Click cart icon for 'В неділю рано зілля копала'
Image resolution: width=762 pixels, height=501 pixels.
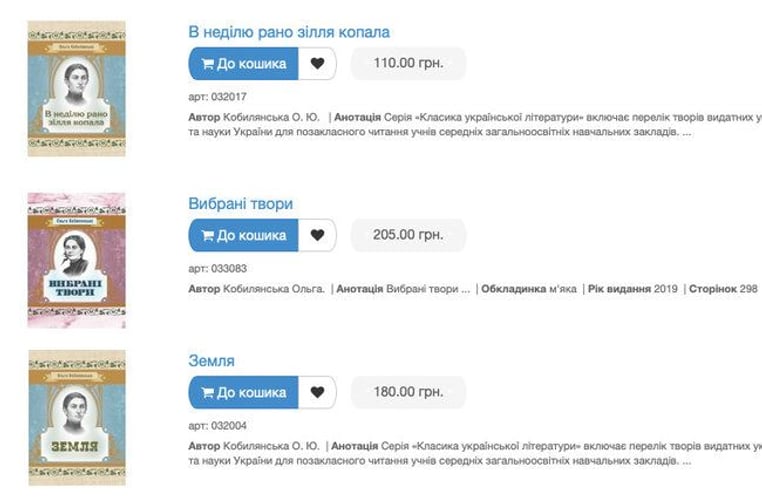click(208, 64)
